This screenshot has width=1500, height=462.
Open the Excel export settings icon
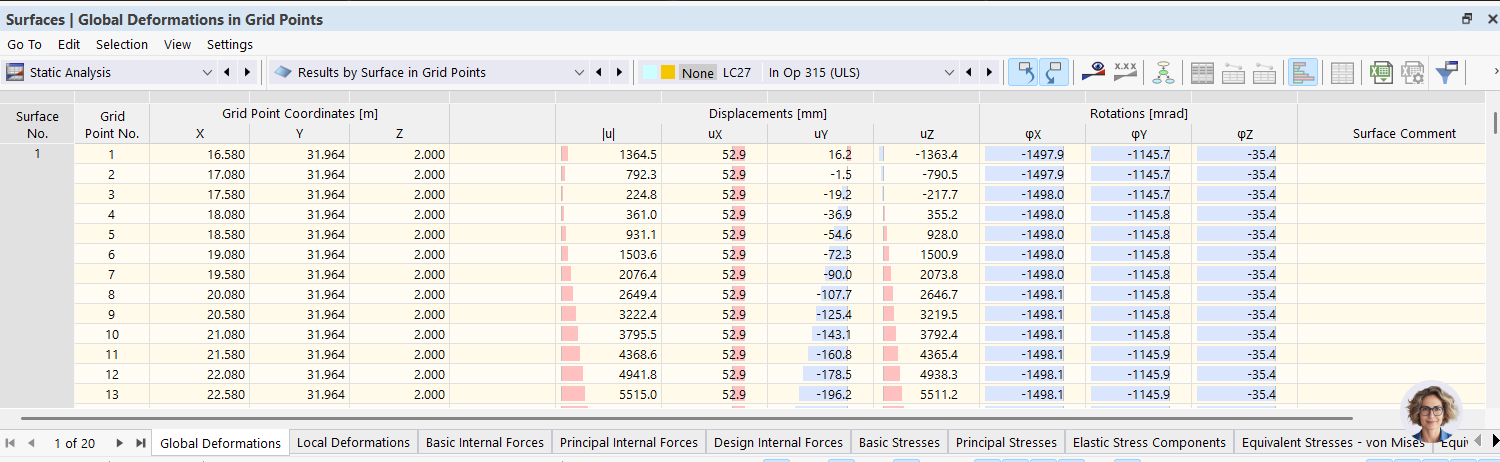(x=1412, y=72)
